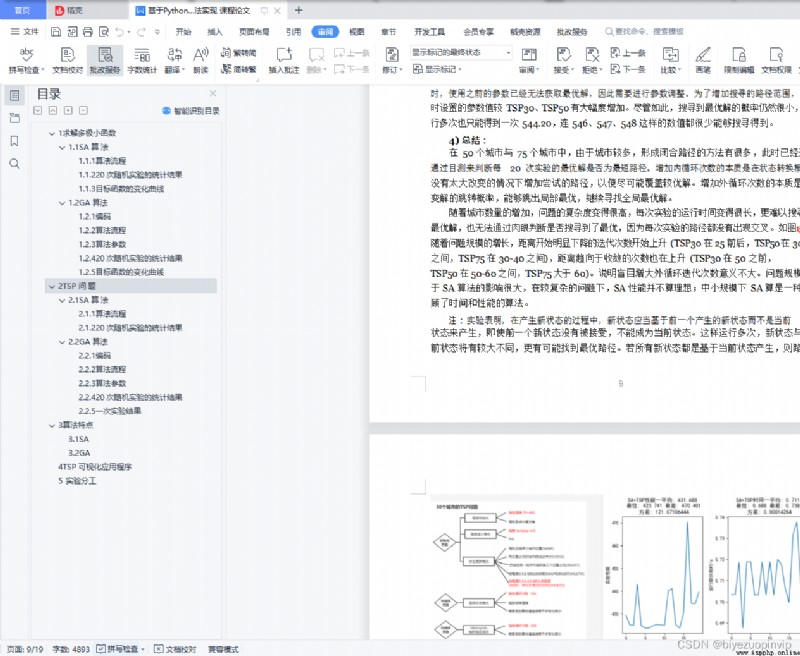800x656 pixels.
Task: Undo the last action
Action: [x=119, y=32]
